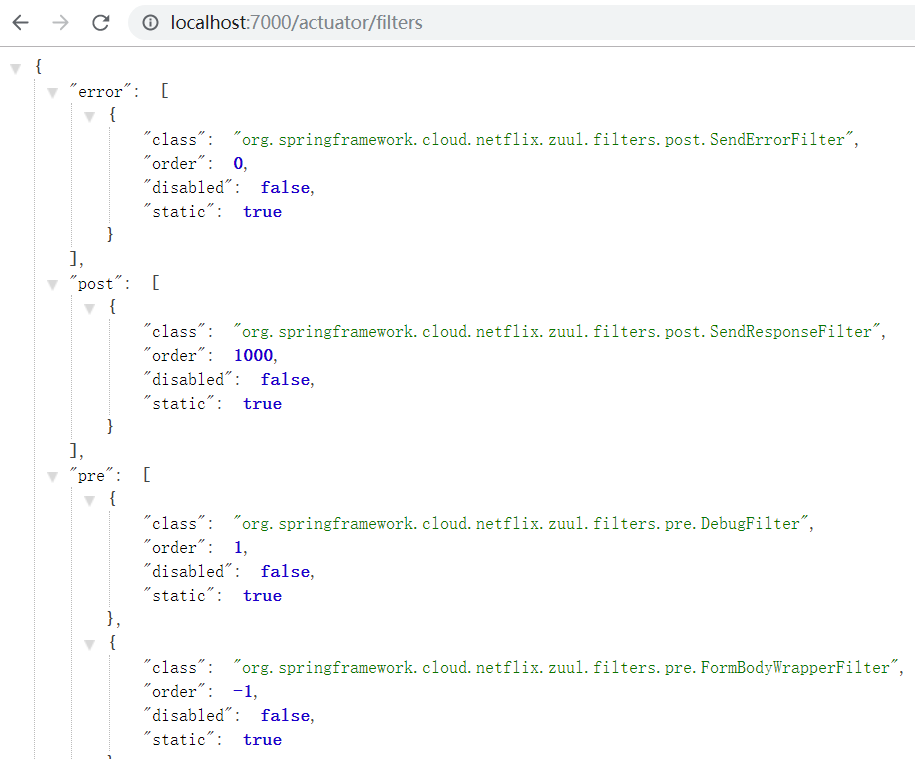This screenshot has width=915, height=759.
Task: Select the "error" key text
Action: click(100, 92)
